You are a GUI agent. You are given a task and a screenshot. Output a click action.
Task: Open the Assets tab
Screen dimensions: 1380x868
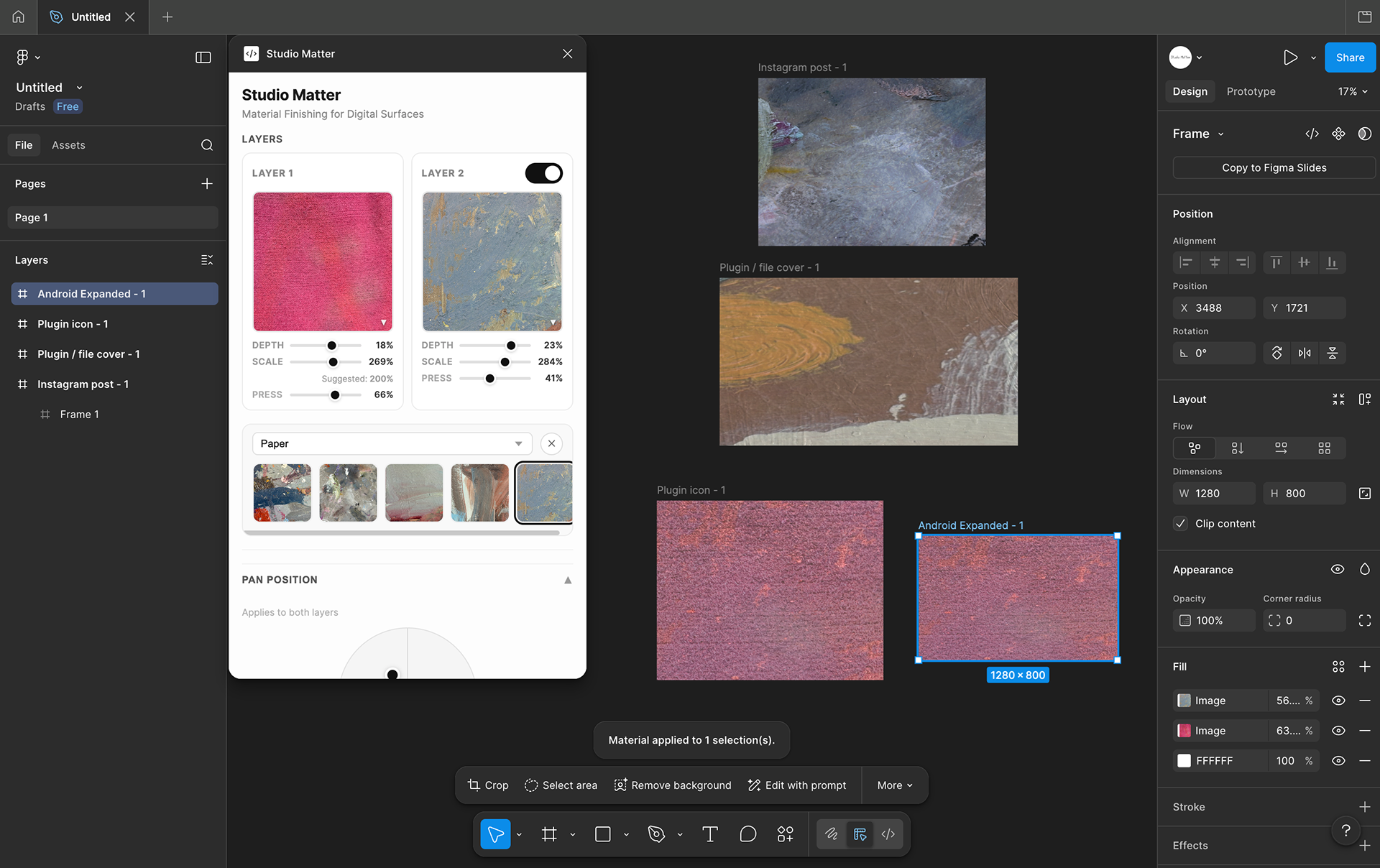[68, 145]
